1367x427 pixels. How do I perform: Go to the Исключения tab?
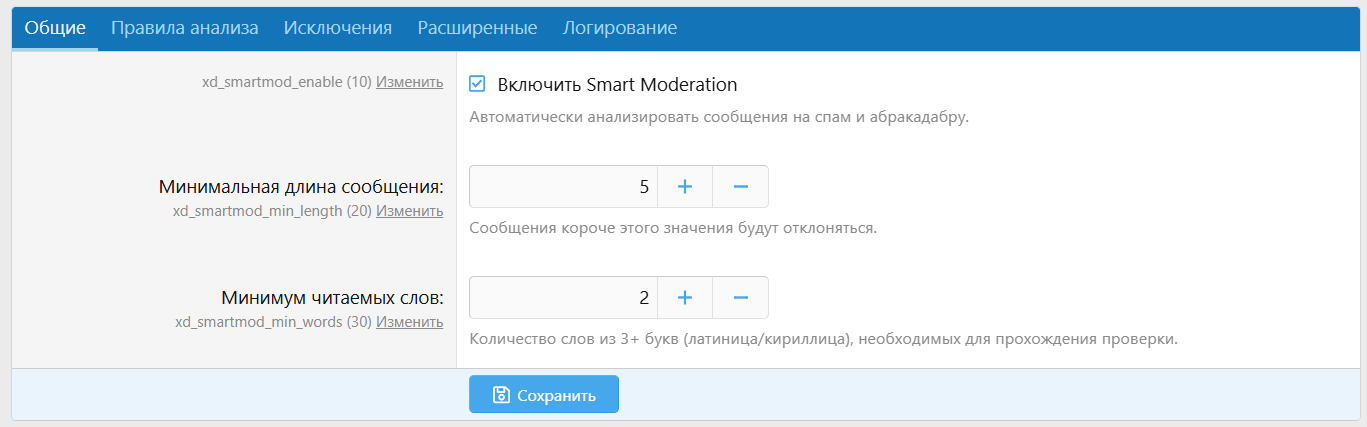coord(338,28)
